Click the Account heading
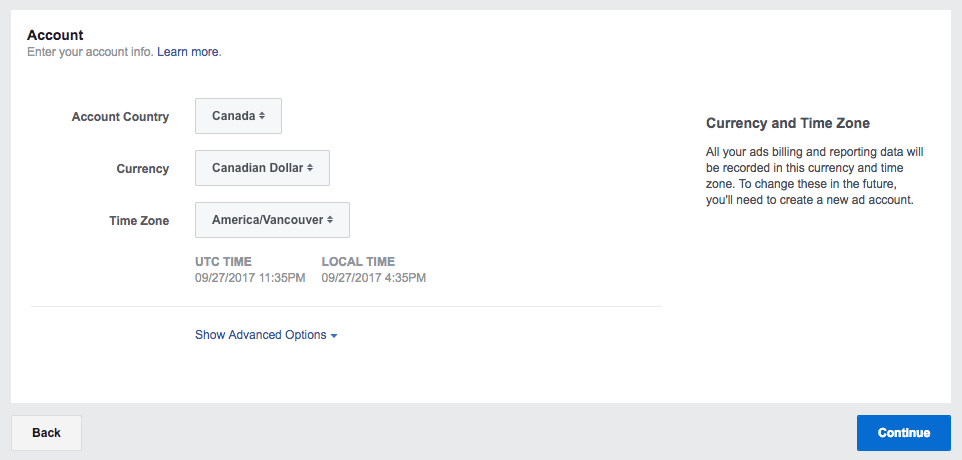The height and width of the screenshot is (460, 962). coord(55,35)
